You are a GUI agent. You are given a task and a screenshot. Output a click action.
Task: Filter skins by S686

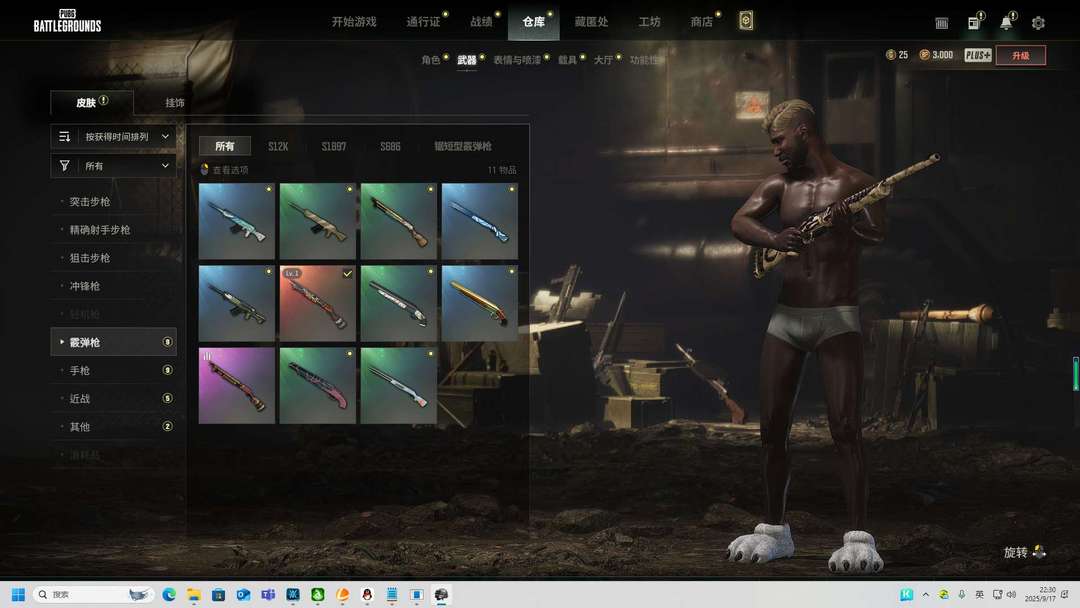click(390, 146)
